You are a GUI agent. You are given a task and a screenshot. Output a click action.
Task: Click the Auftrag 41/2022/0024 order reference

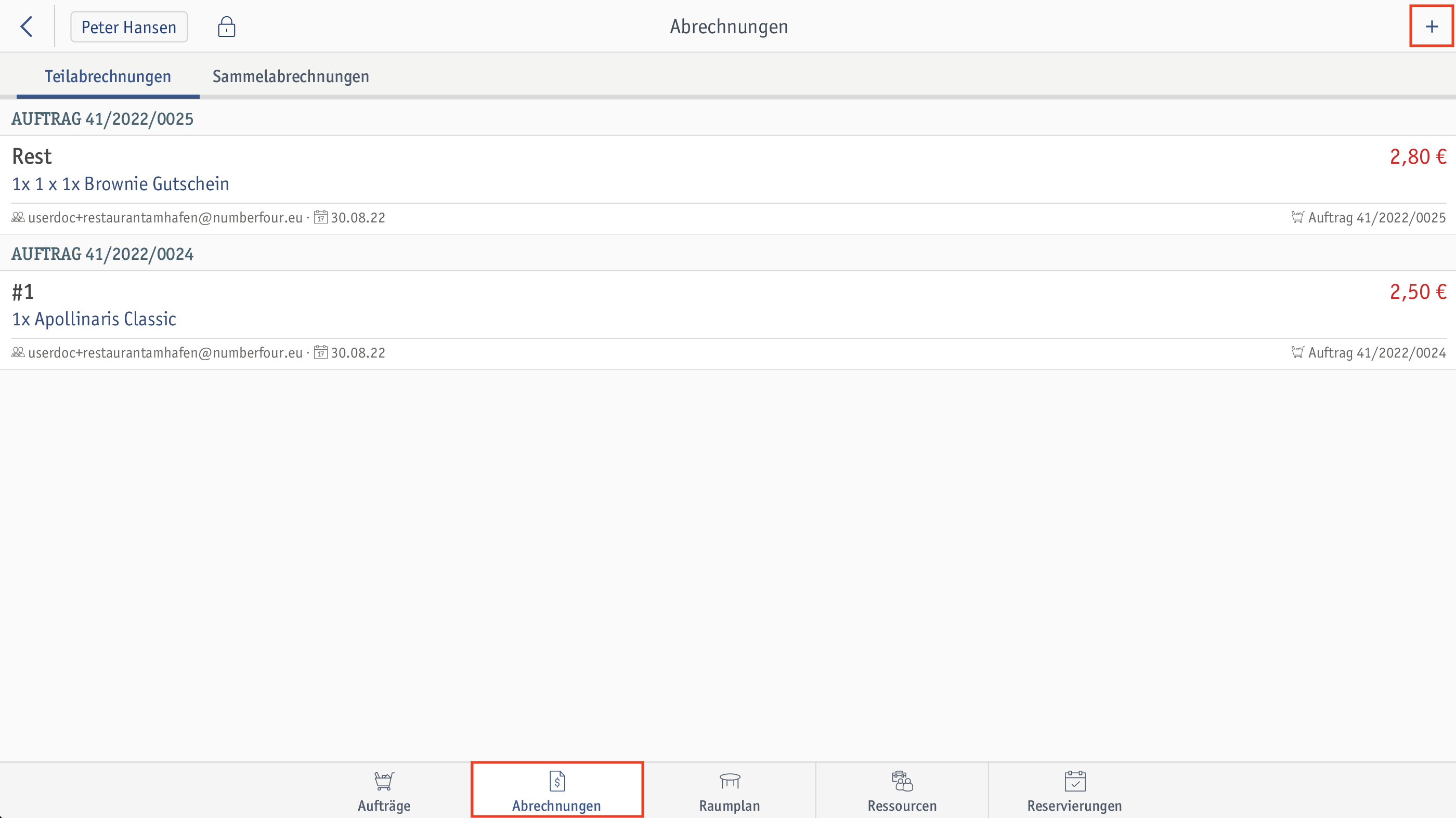pyautogui.click(x=1377, y=352)
